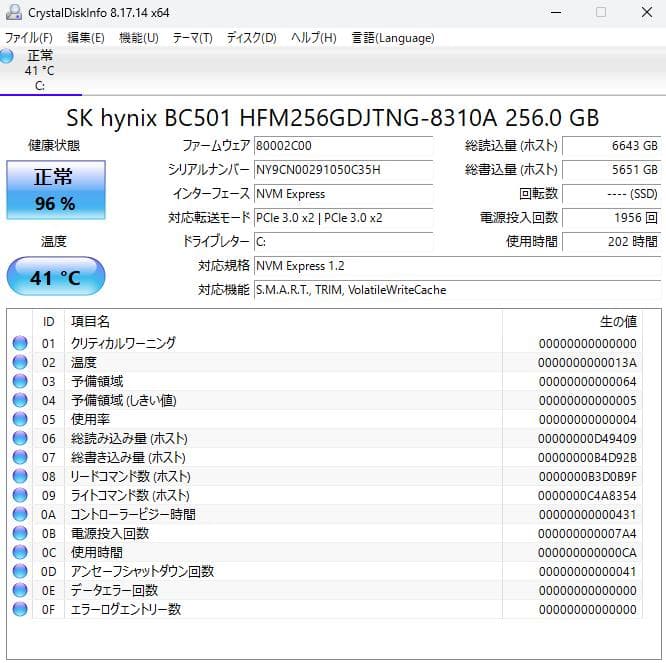The image size is (666, 663).
Task: Click status orb for 06 総読み込み量 row
Action: (20, 438)
